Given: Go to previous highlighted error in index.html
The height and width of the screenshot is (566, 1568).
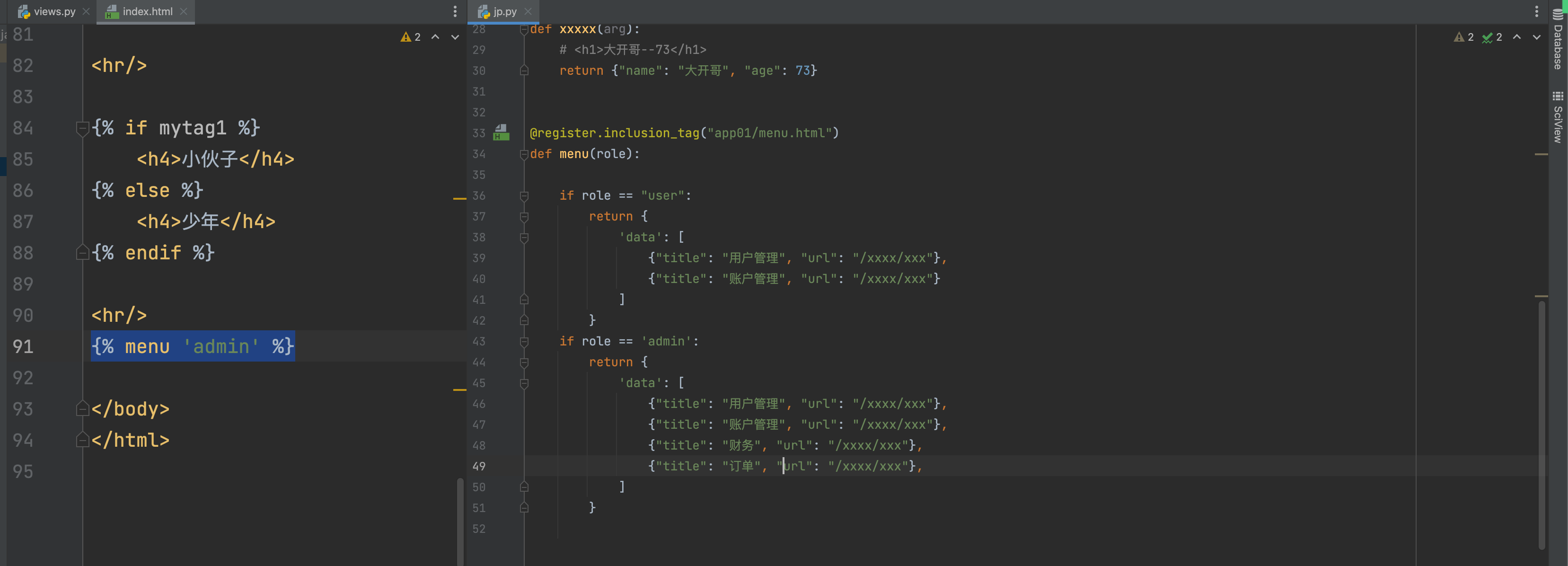Looking at the screenshot, I should [435, 37].
